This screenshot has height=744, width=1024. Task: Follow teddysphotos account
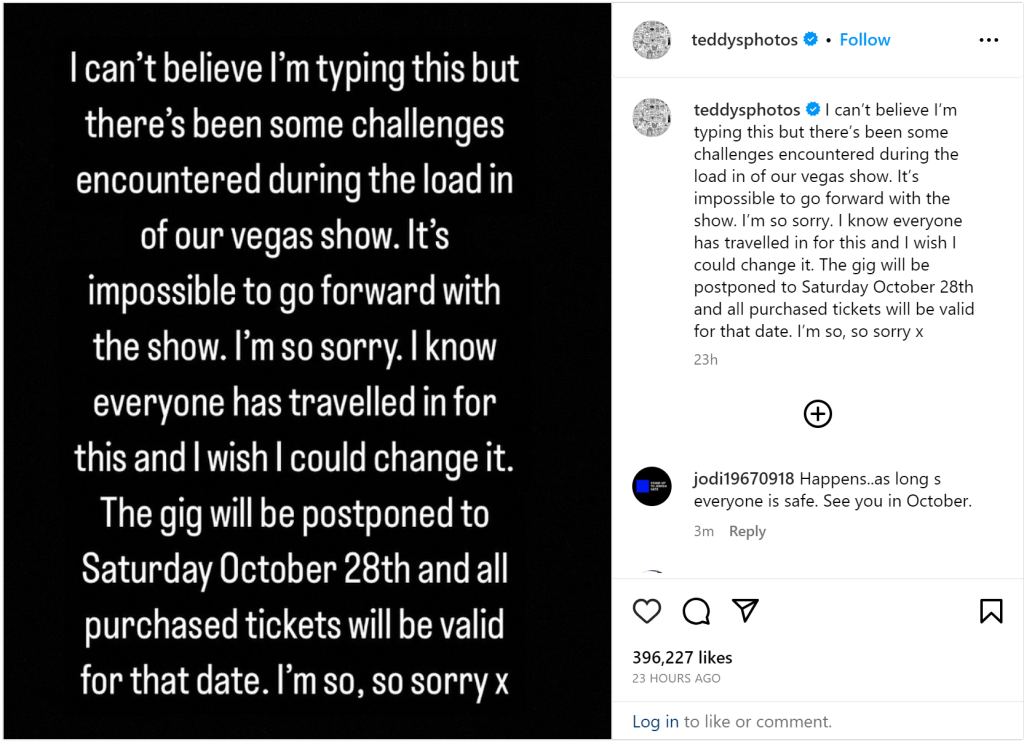coord(865,40)
